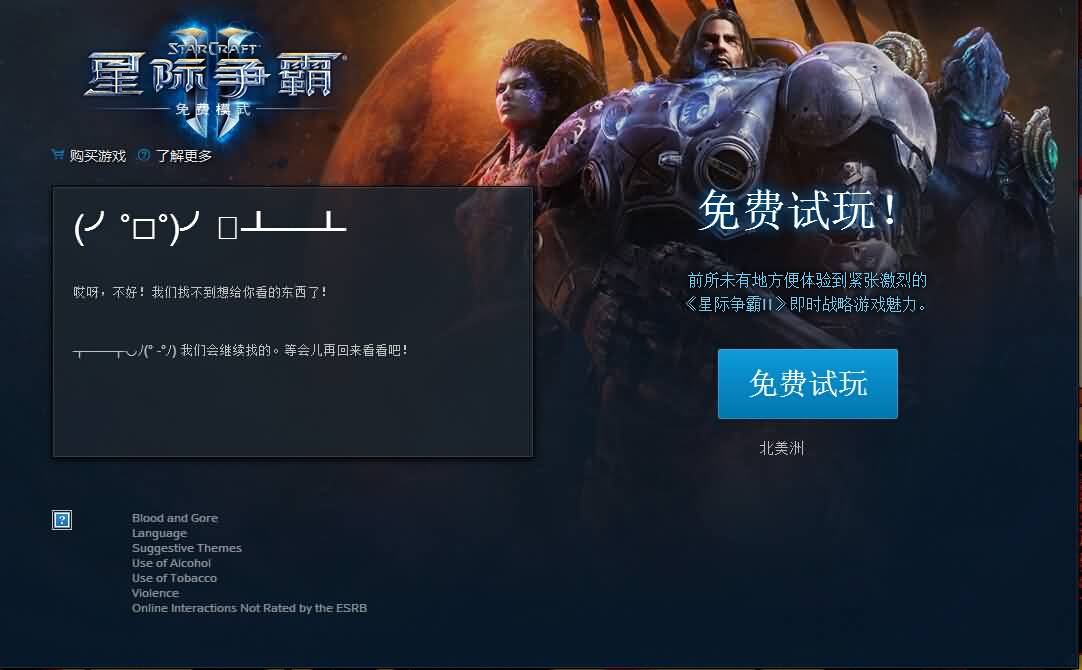Click the blue 免费试玩 button
This screenshot has width=1082, height=670.
[x=807, y=384]
